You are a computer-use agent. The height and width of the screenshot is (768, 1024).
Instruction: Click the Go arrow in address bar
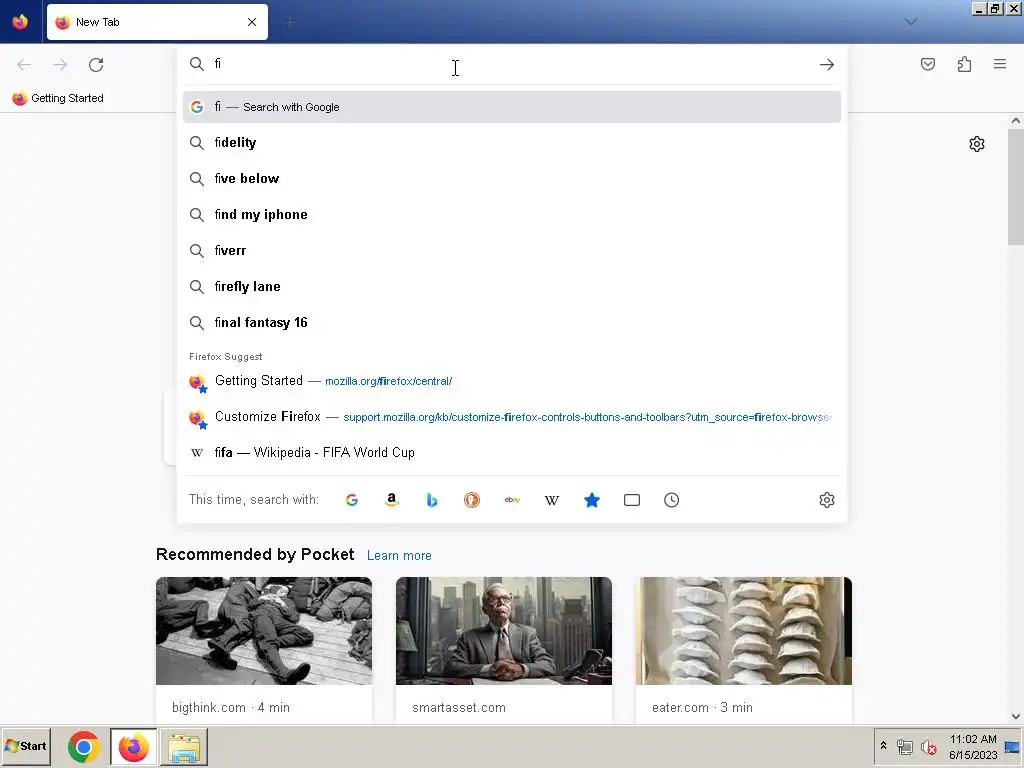coord(826,65)
